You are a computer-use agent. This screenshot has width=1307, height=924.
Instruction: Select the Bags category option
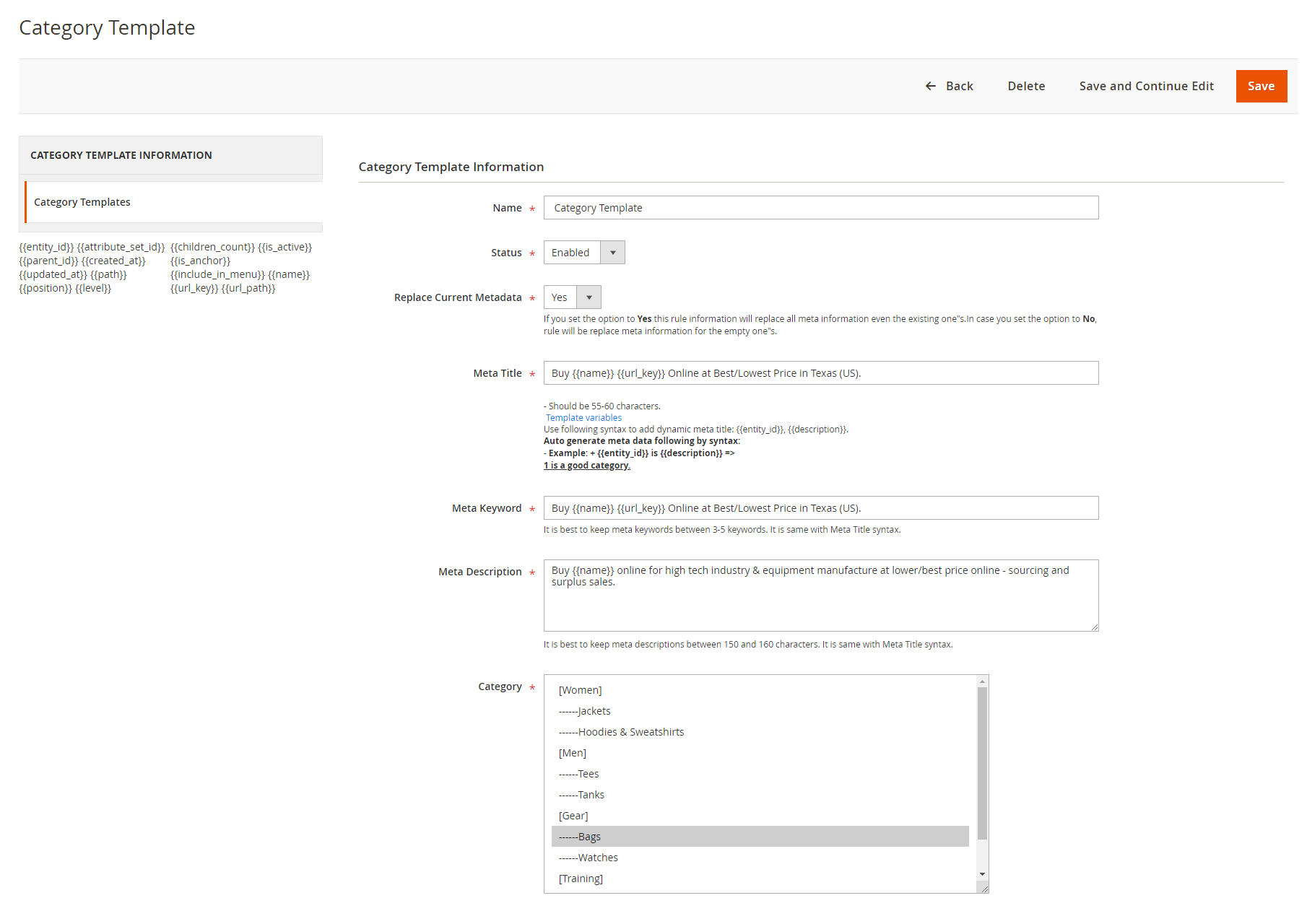[x=760, y=837]
